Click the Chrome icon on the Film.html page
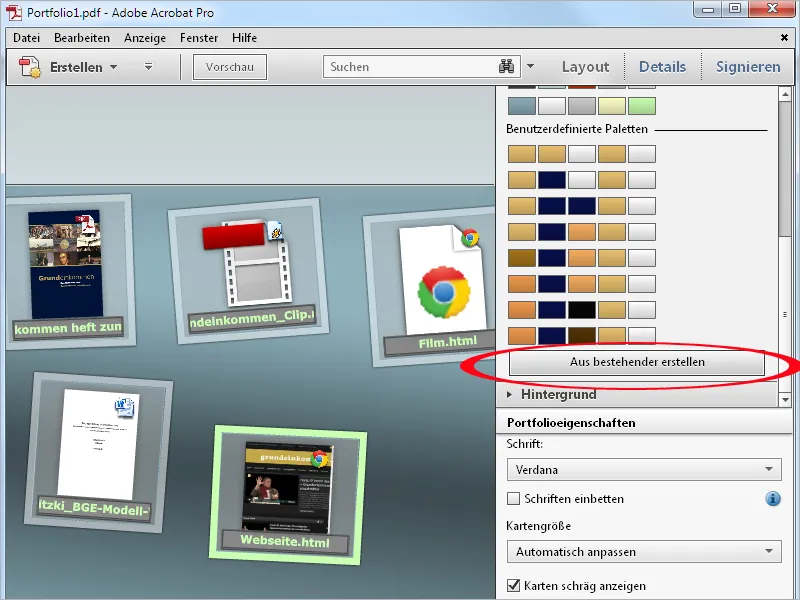800x600 pixels. pos(443,292)
